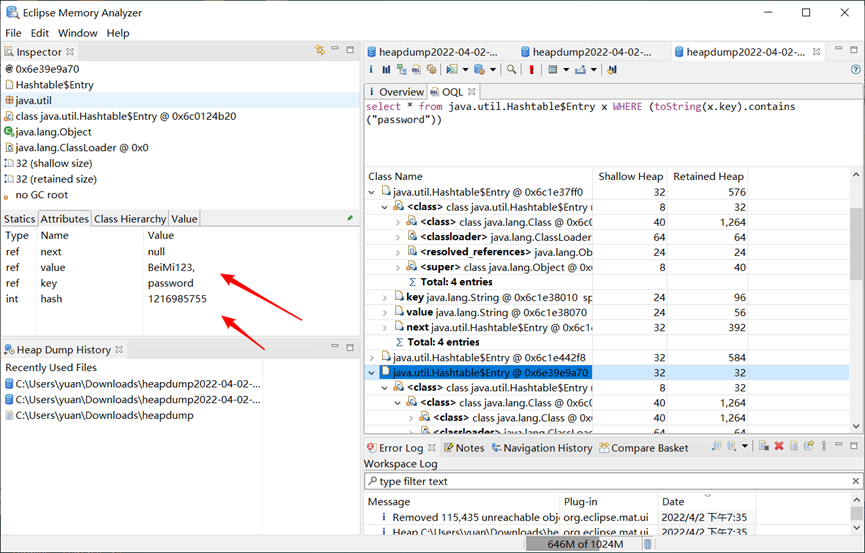Open the Dominator Tree toolbar icon
Screen dimensions: 865x553
click(x=402, y=70)
